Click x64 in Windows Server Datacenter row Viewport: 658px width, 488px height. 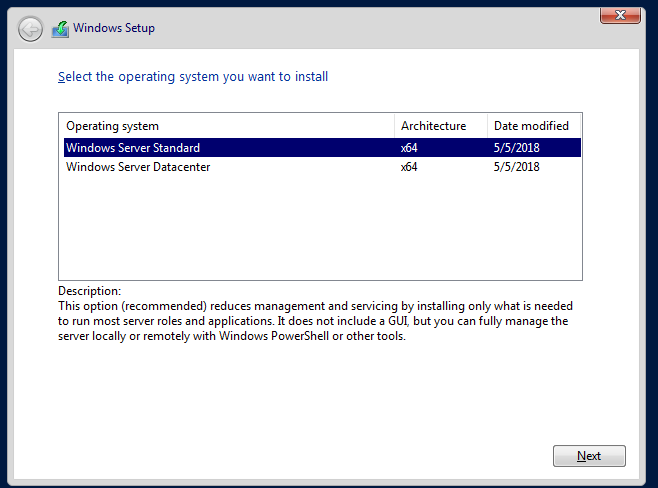click(x=409, y=167)
